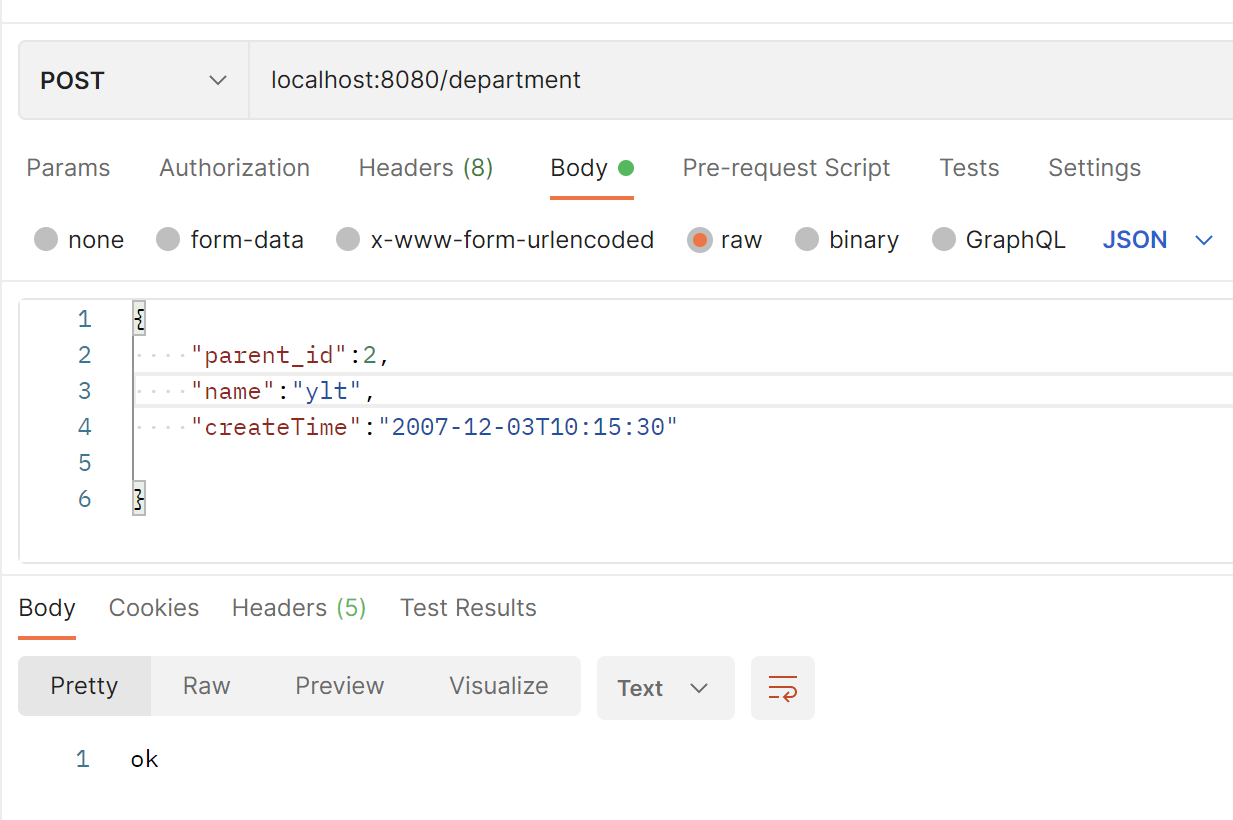
Task: Open the request Headers (8) tab
Action: click(x=425, y=168)
